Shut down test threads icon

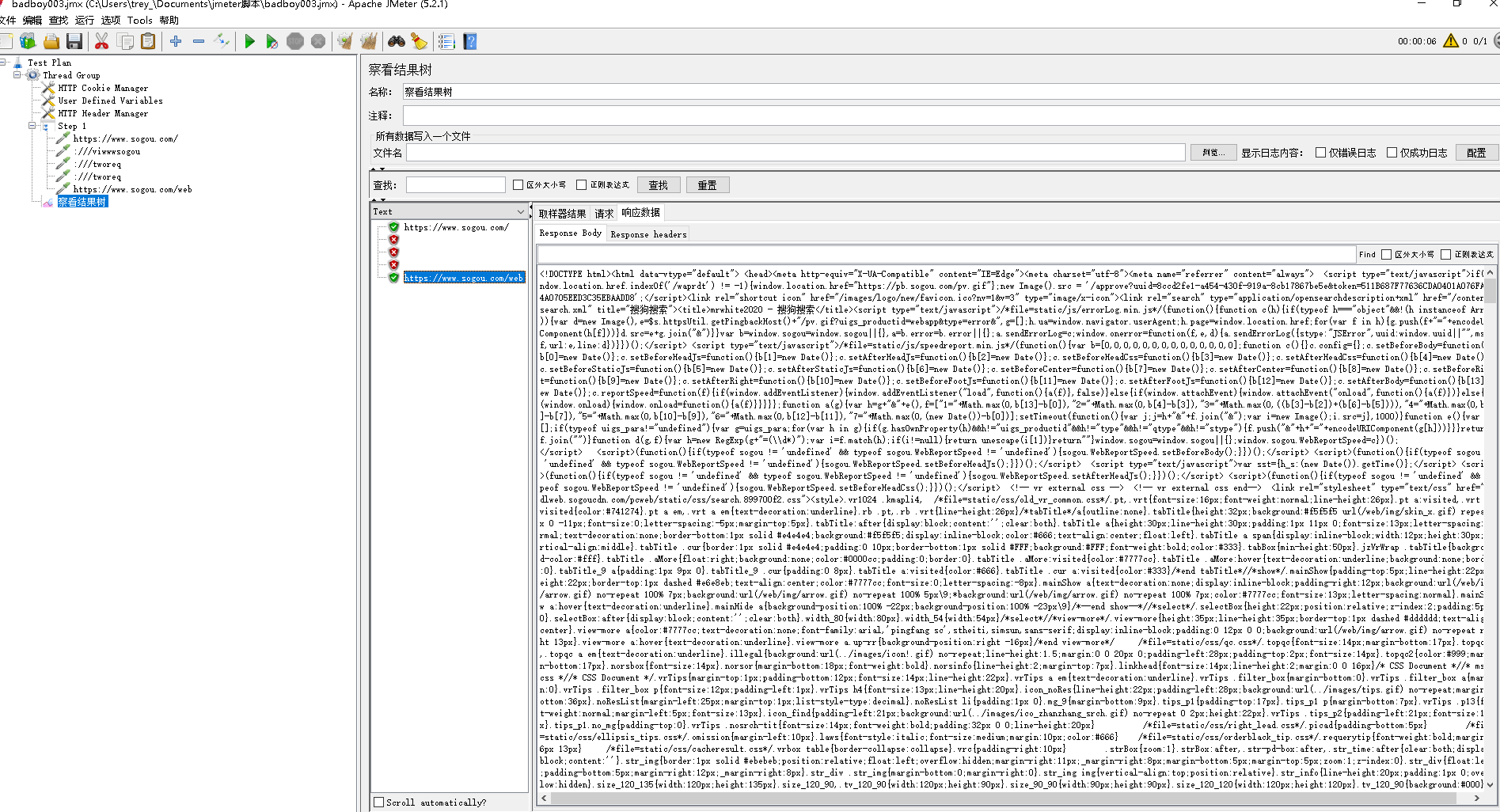[318, 41]
